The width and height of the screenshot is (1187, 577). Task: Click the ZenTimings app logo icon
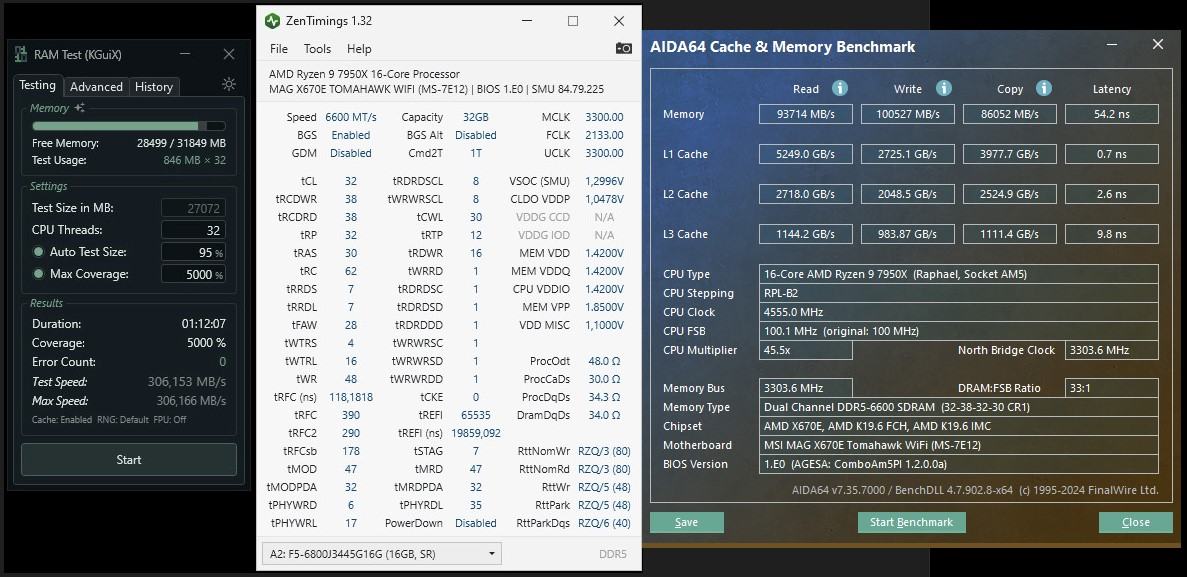pyautogui.click(x=273, y=20)
